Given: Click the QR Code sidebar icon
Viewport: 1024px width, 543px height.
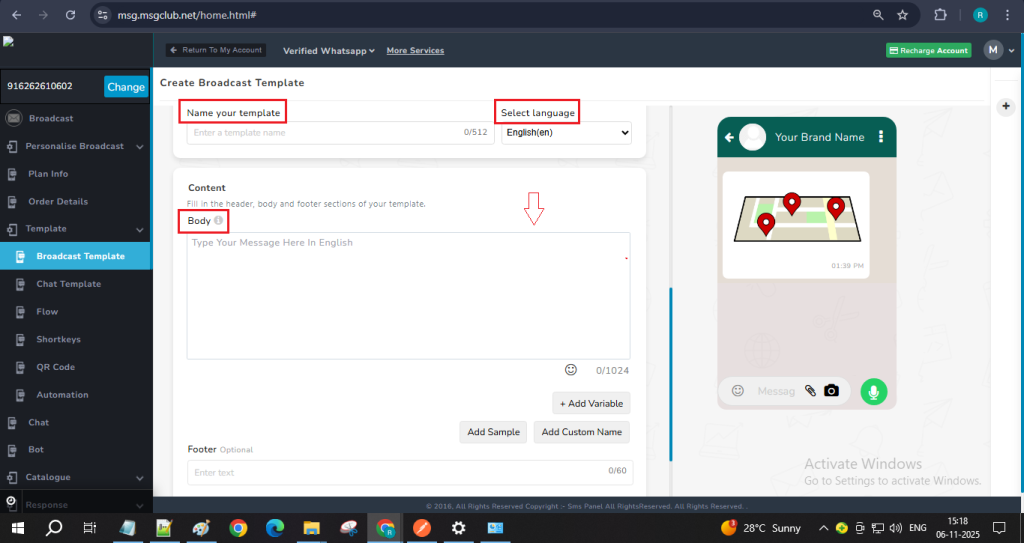Looking at the screenshot, I should click(15, 367).
